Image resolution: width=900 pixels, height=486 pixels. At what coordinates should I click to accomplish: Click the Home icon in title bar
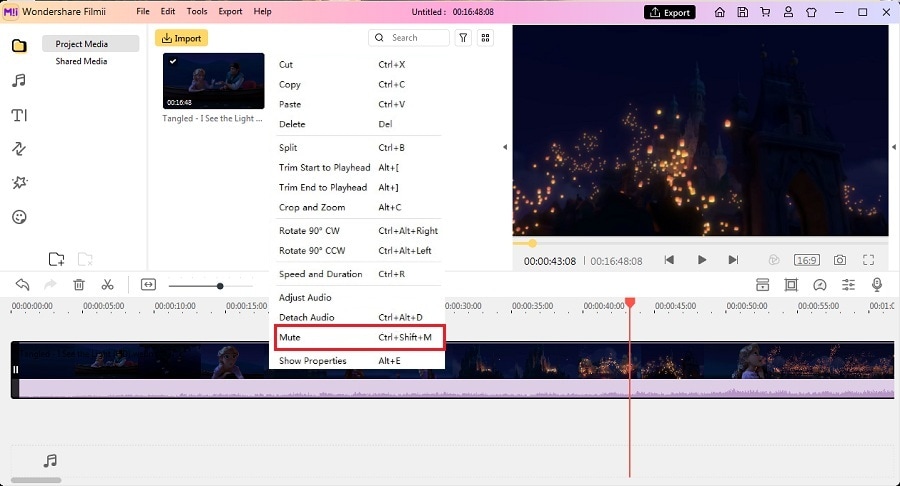pyautogui.click(x=720, y=12)
